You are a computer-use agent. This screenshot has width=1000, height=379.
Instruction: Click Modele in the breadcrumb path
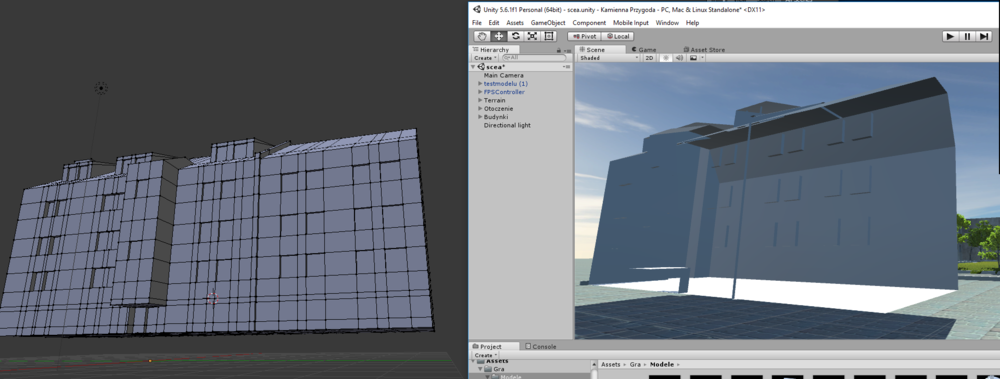coord(661,364)
